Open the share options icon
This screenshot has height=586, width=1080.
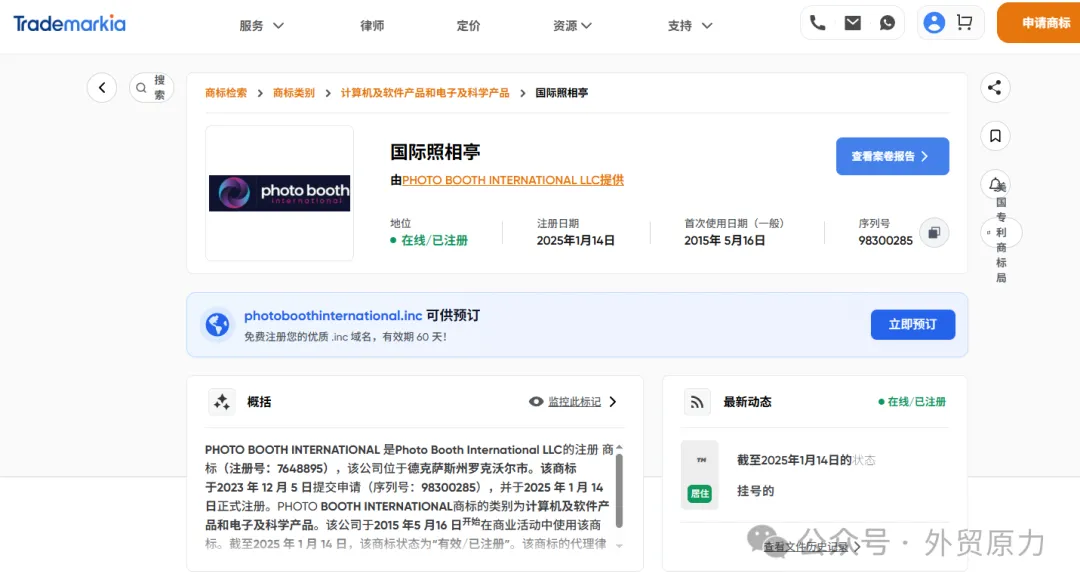(995, 88)
